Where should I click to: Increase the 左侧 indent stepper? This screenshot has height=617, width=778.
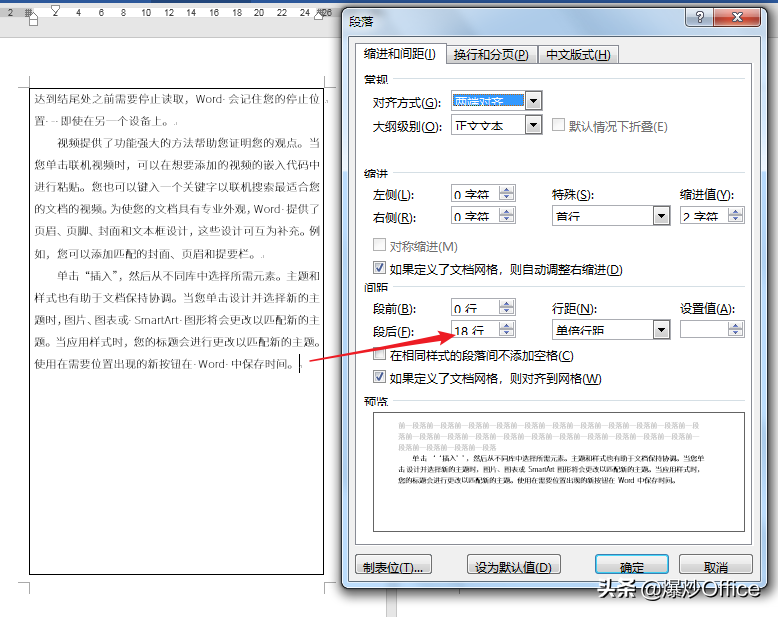(507, 189)
